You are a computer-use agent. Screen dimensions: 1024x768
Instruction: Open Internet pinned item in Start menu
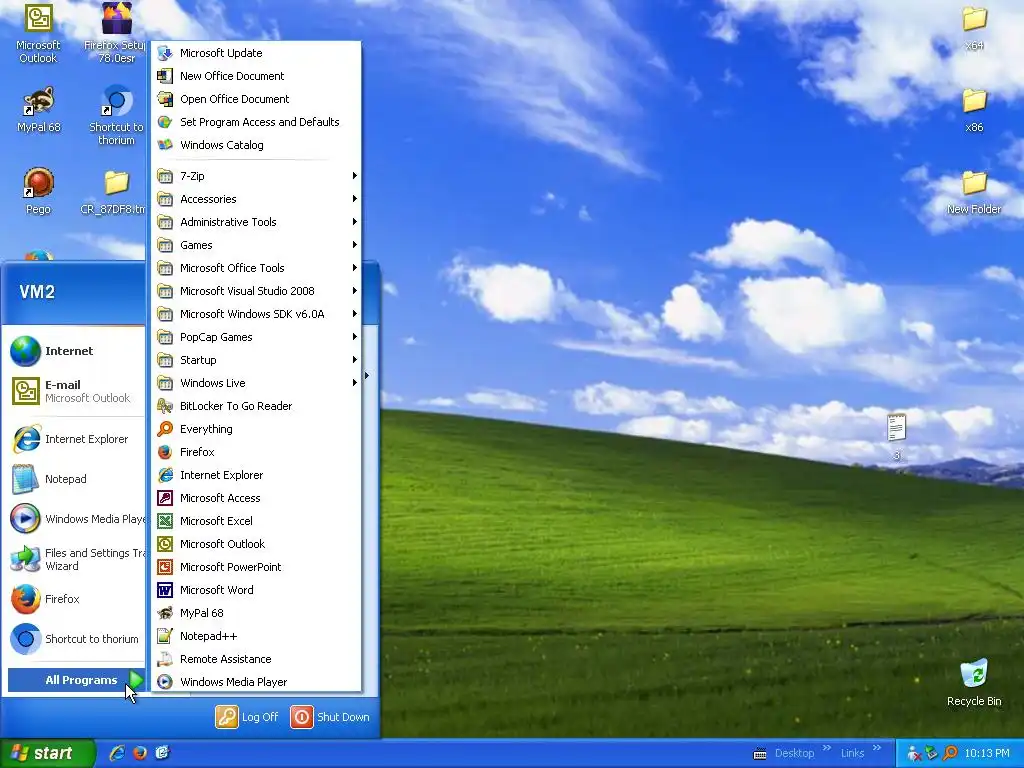75,351
